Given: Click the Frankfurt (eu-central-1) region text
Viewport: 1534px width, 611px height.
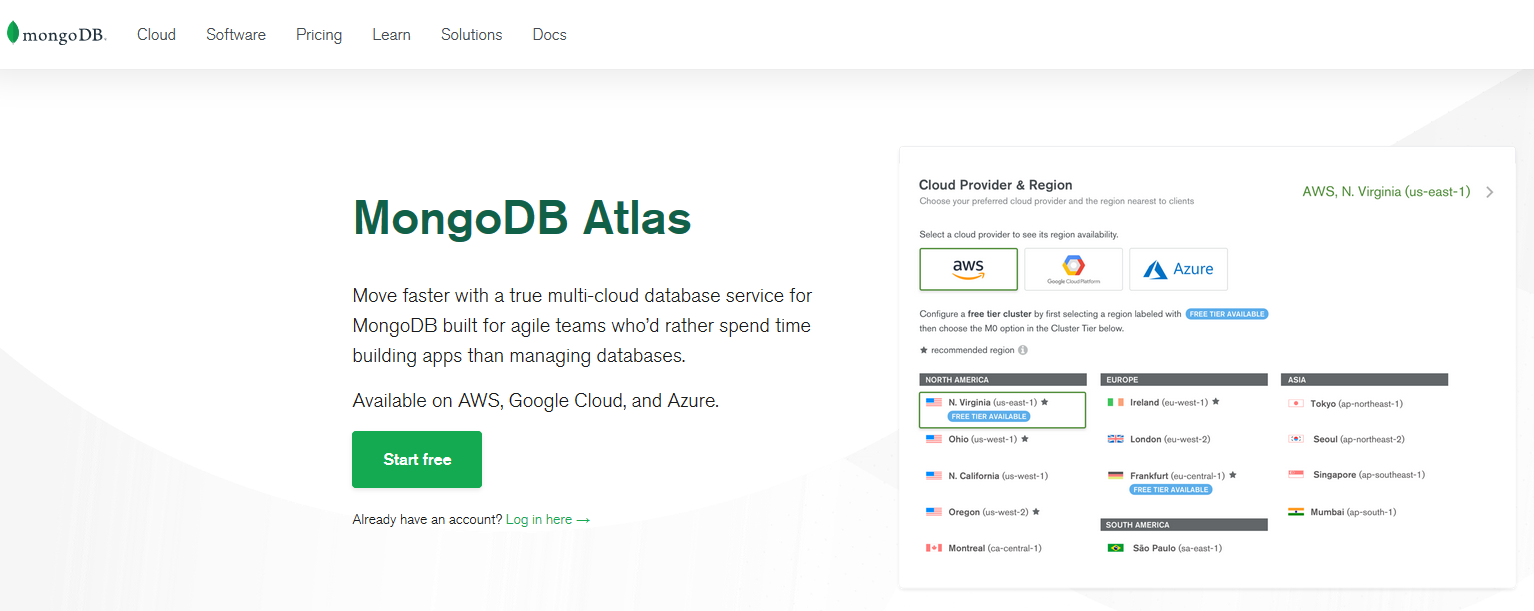Looking at the screenshot, I should tap(1178, 476).
